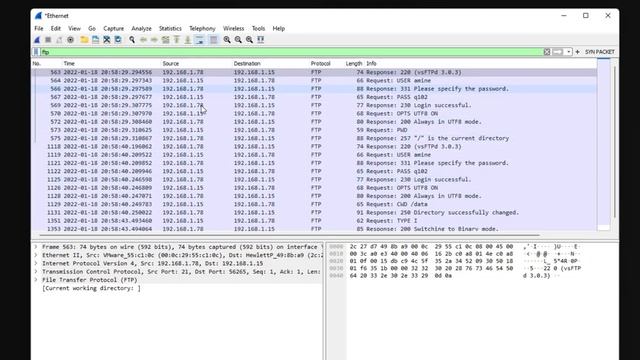The height and width of the screenshot is (360, 640).
Task: Open the Help menu
Action: click(278, 29)
